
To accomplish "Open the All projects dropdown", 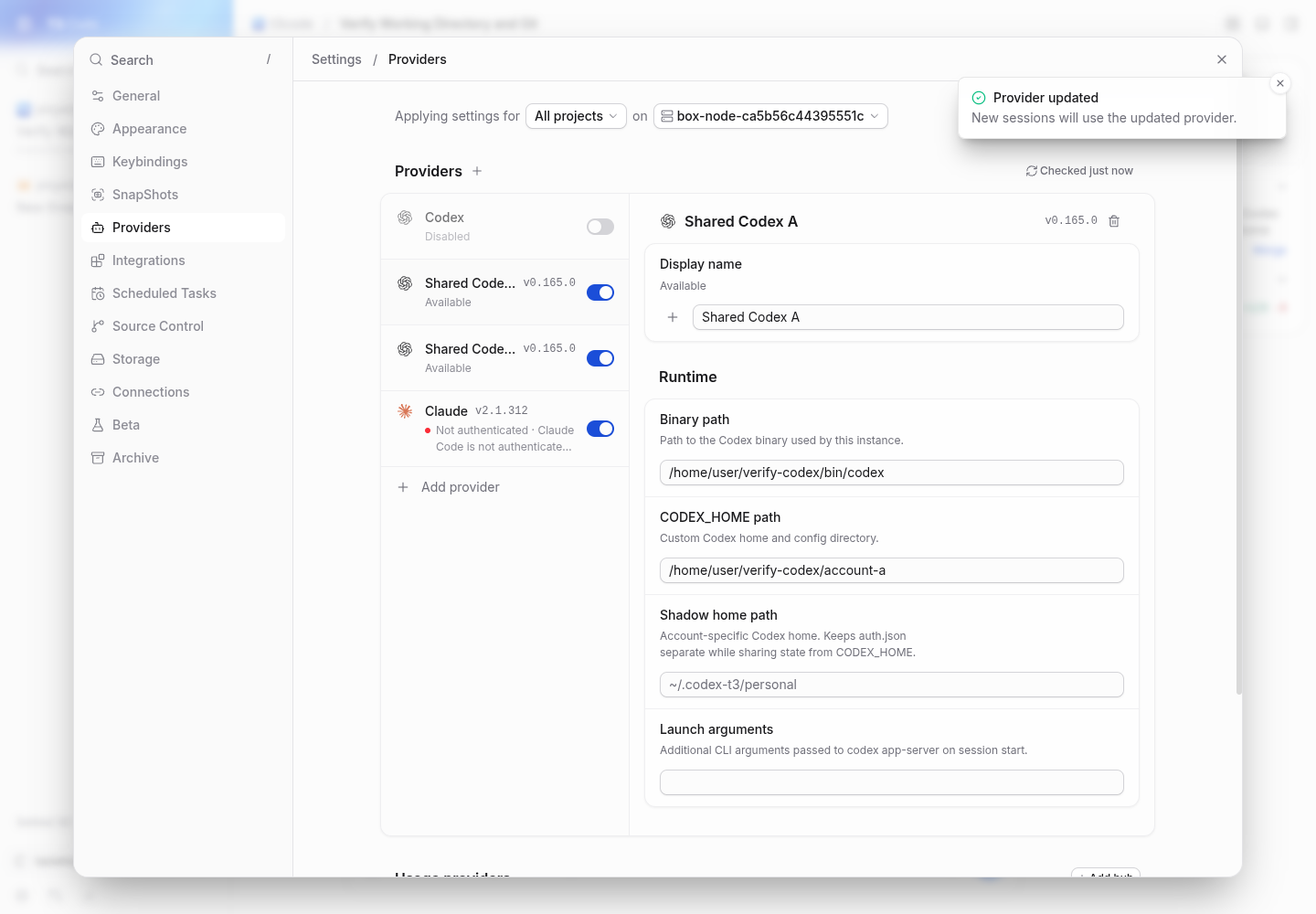I will click(576, 116).
